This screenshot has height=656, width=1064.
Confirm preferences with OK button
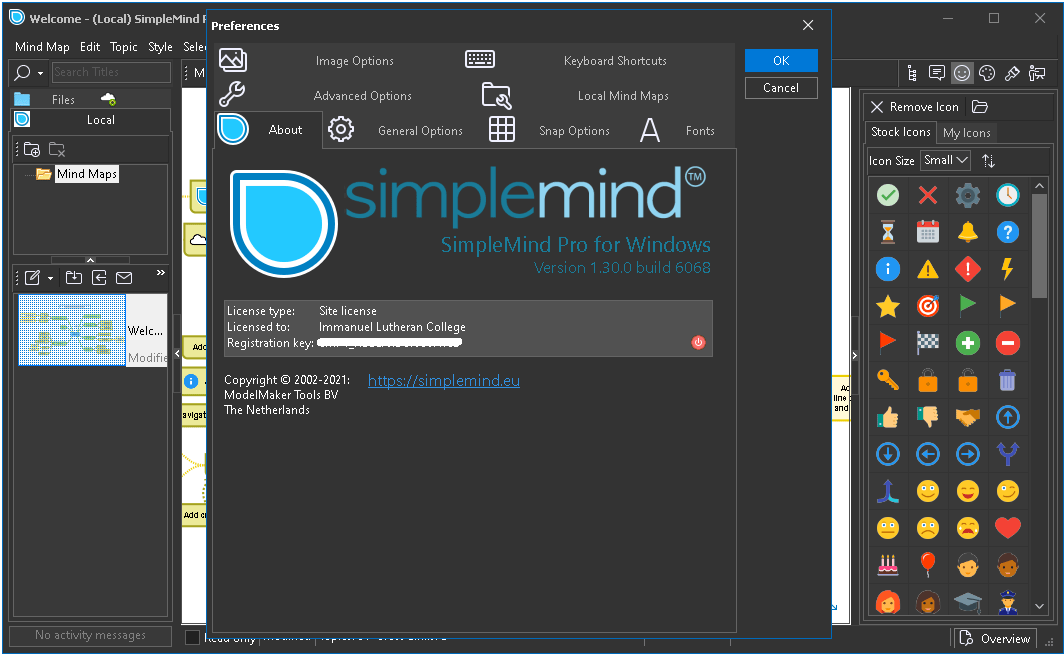coord(781,60)
